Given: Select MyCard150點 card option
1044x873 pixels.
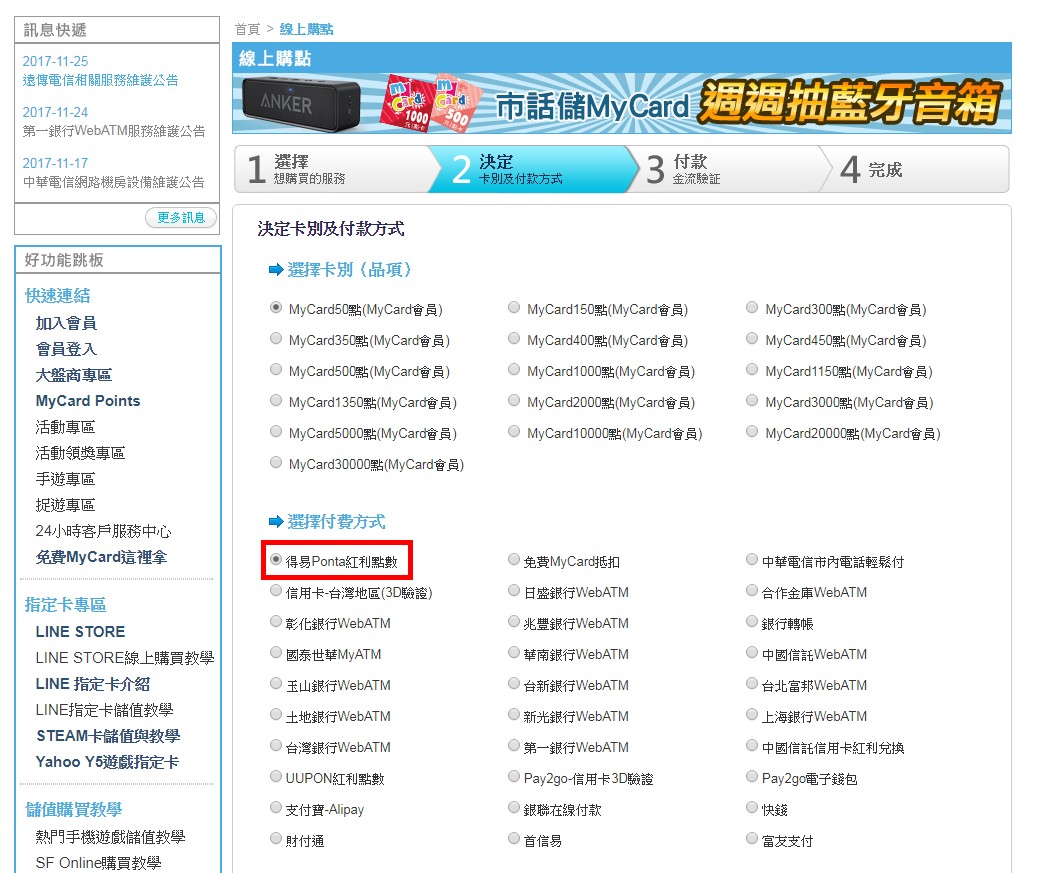Looking at the screenshot, I should [x=514, y=308].
